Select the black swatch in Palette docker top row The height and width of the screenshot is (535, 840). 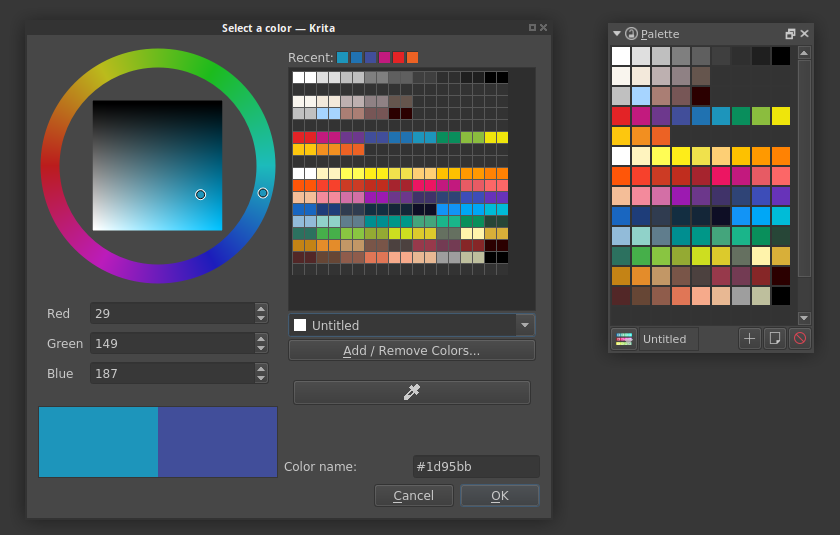click(x=781, y=56)
